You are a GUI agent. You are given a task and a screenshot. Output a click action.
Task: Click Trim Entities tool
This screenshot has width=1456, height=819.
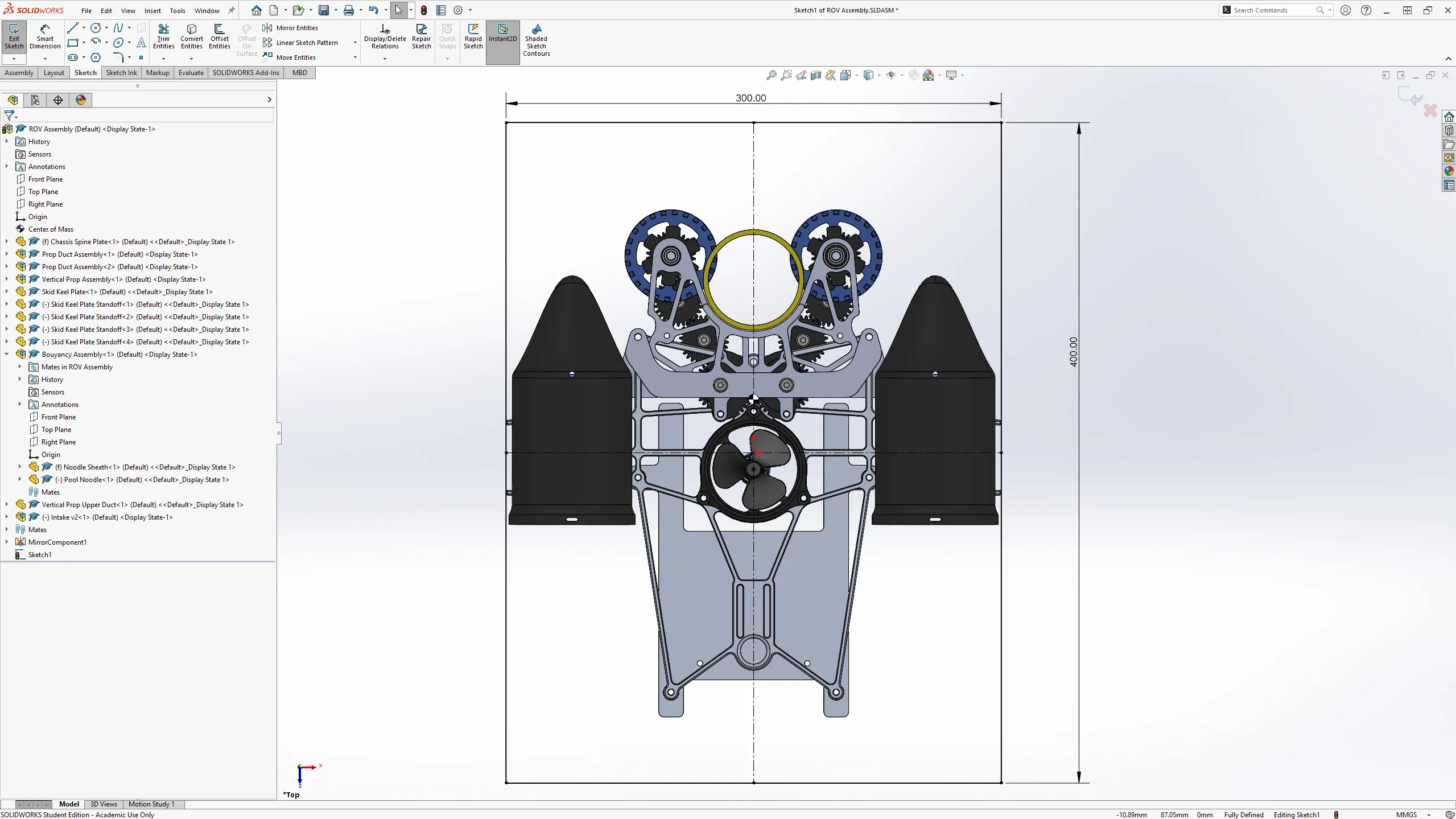pyautogui.click(x=163, y=37)
